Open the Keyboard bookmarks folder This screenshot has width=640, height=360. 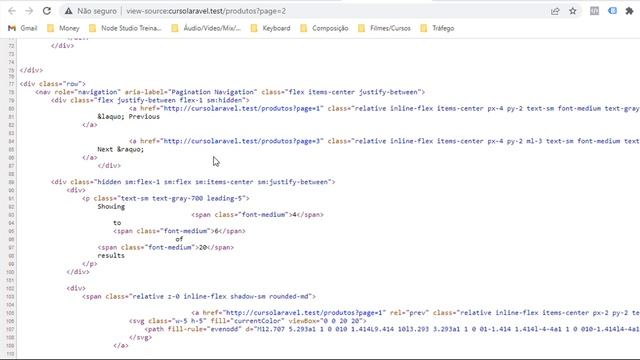click(x=271, y=28)
